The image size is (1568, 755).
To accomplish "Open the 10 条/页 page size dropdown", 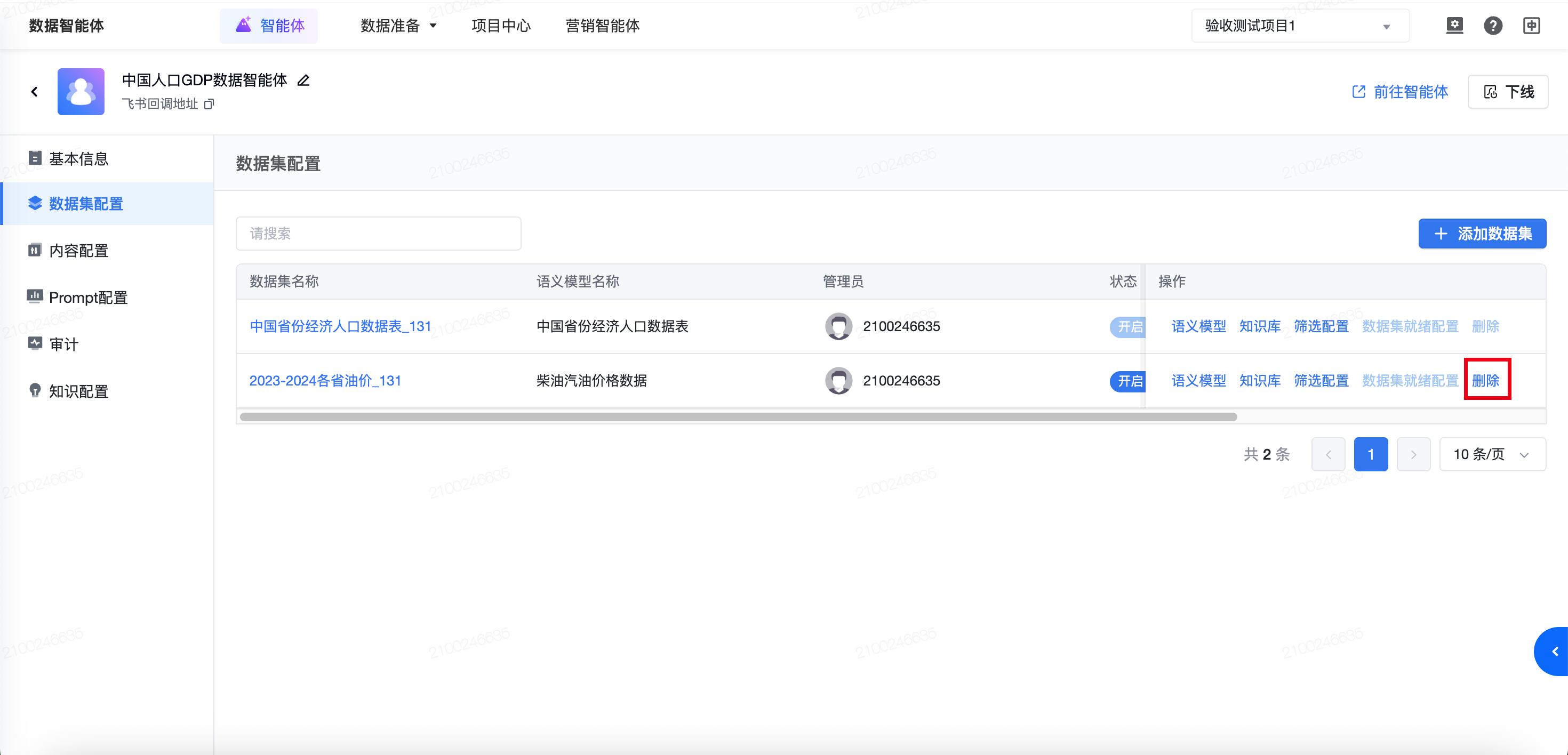I will 1492,454.
